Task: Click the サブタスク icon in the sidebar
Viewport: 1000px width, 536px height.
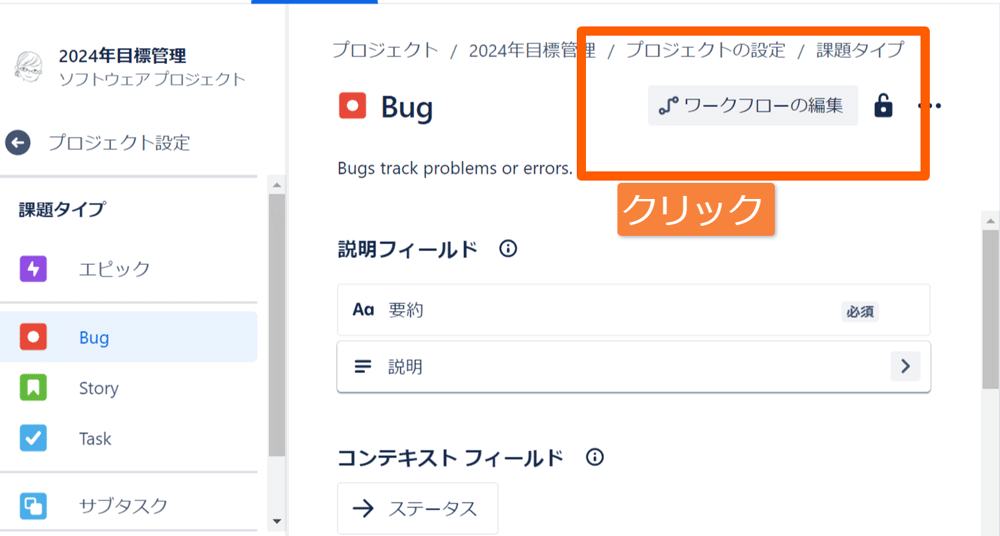Action: [33, 505]
